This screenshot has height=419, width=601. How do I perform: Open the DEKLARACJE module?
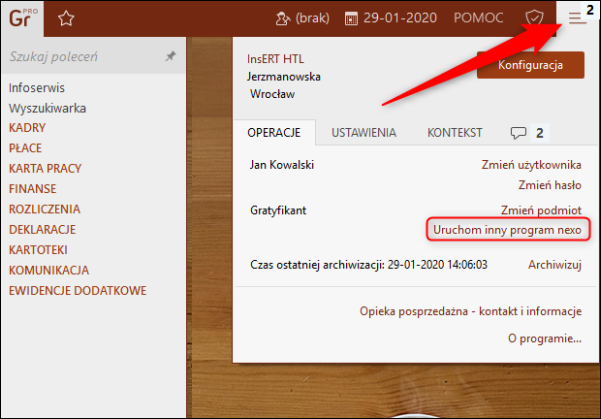coord(42,229)
